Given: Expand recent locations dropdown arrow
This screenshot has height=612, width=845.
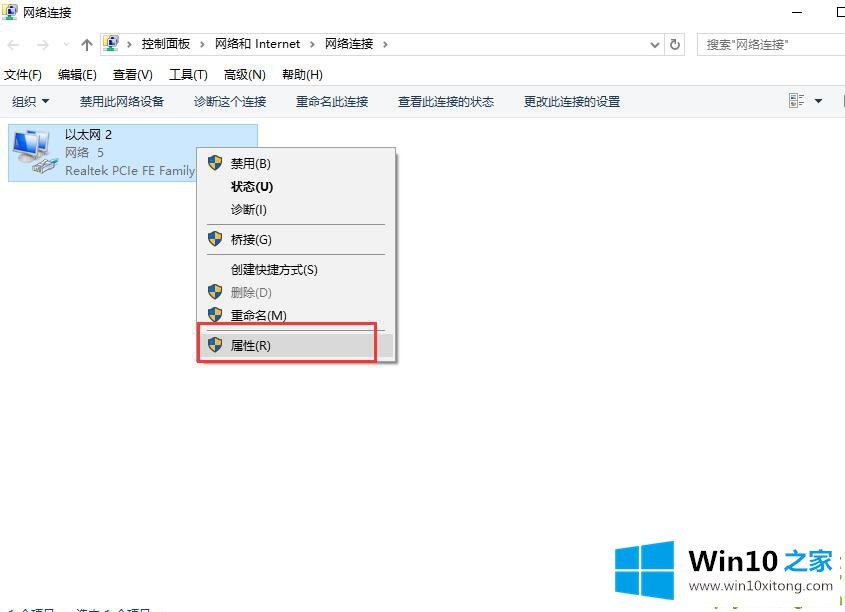Looking at the screenshot, I should (x=66, y=45).
